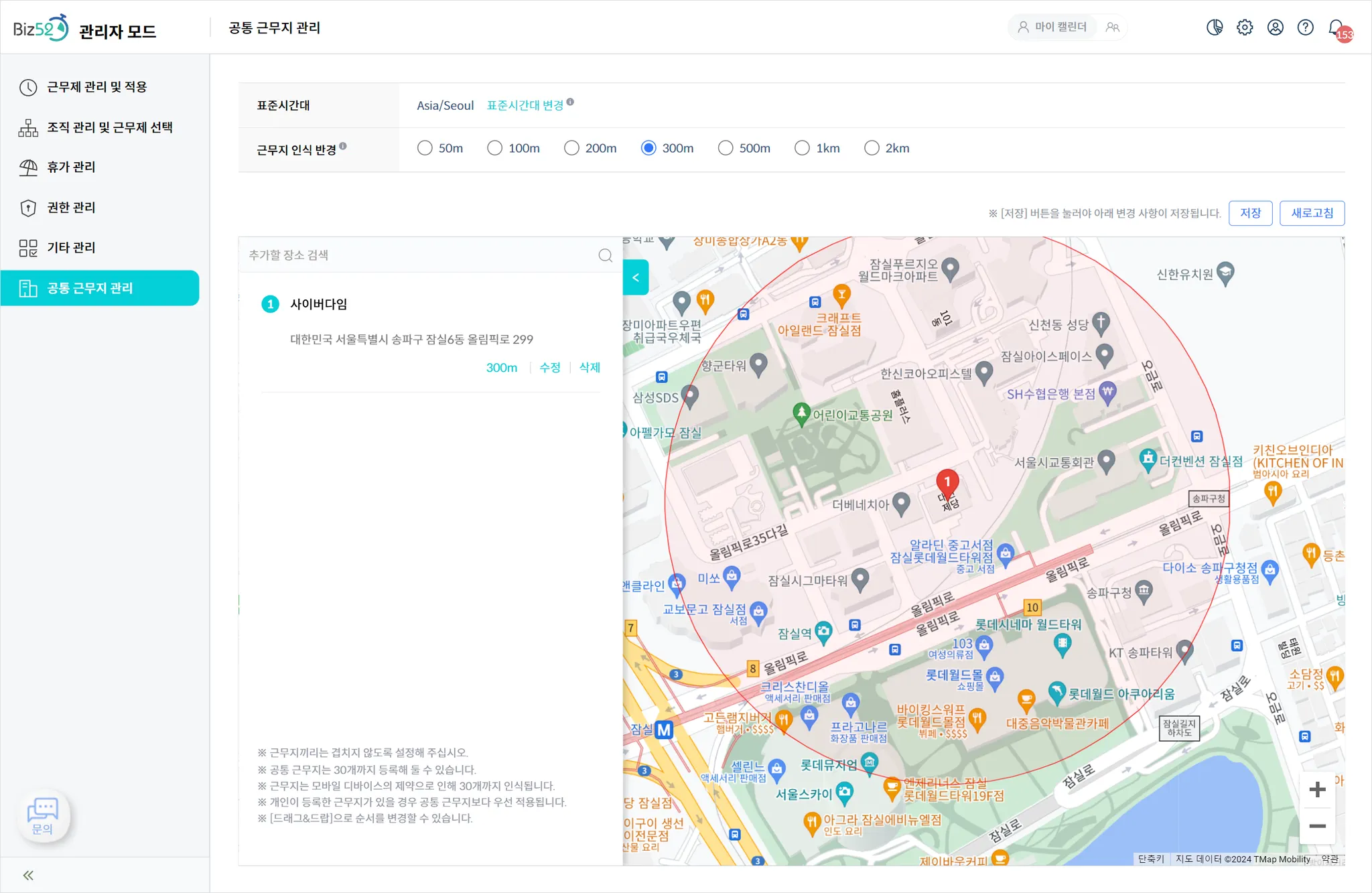Select the 500m radius option
The image size is (1372, 893).
pyautogui.click(x=726, y=148)
